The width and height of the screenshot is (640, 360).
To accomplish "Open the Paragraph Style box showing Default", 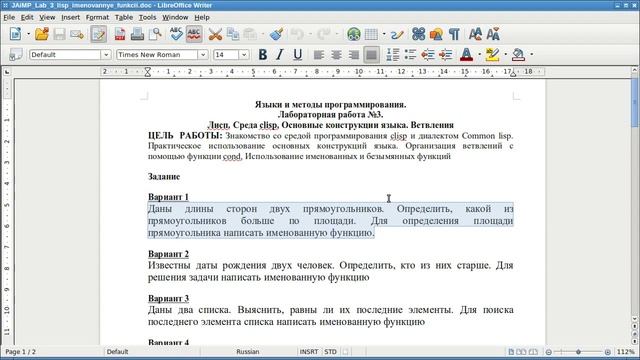I will point(65,55).
